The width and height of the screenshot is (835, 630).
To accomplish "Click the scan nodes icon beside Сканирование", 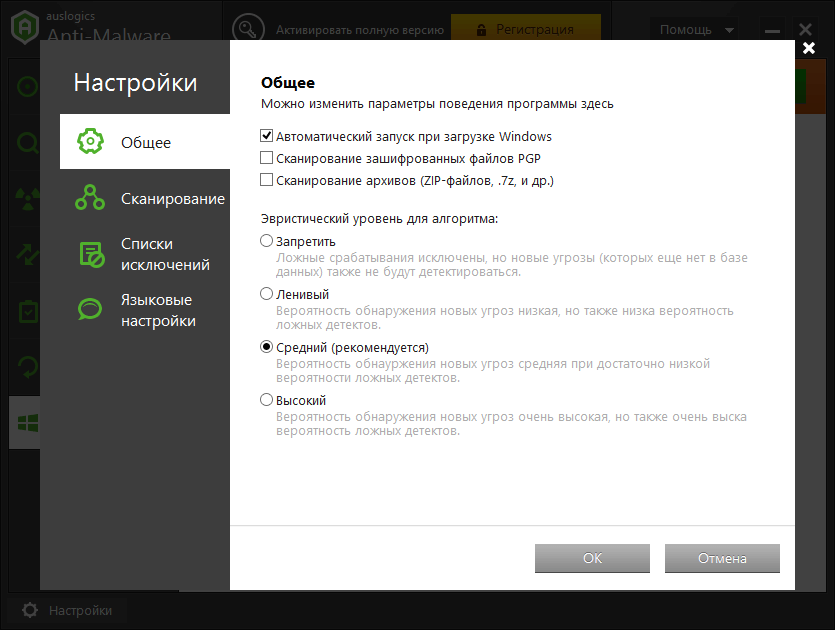I will coord(90,198).
